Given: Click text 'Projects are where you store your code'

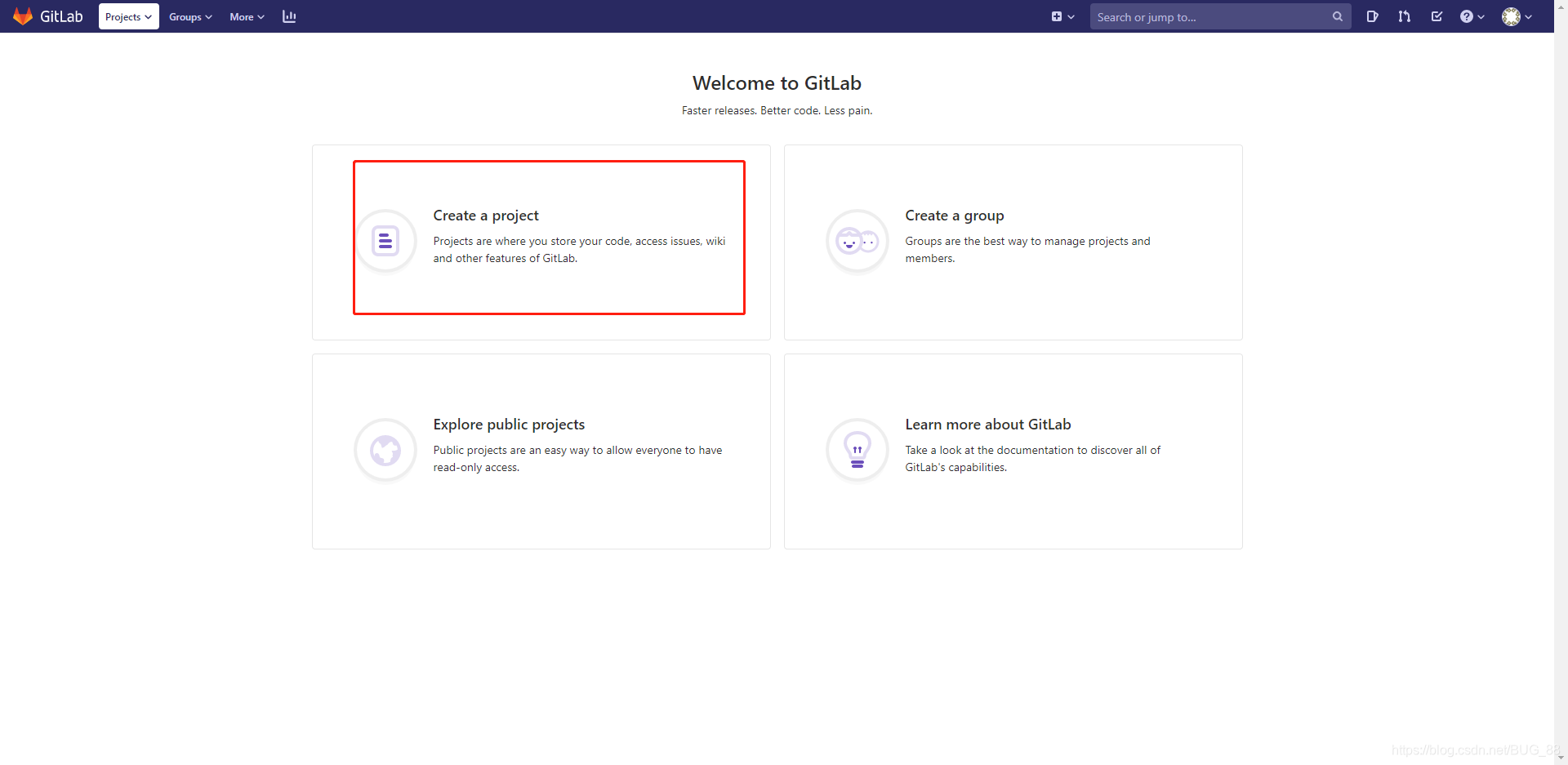Looking at the screenshot, I should click(532, 241).
